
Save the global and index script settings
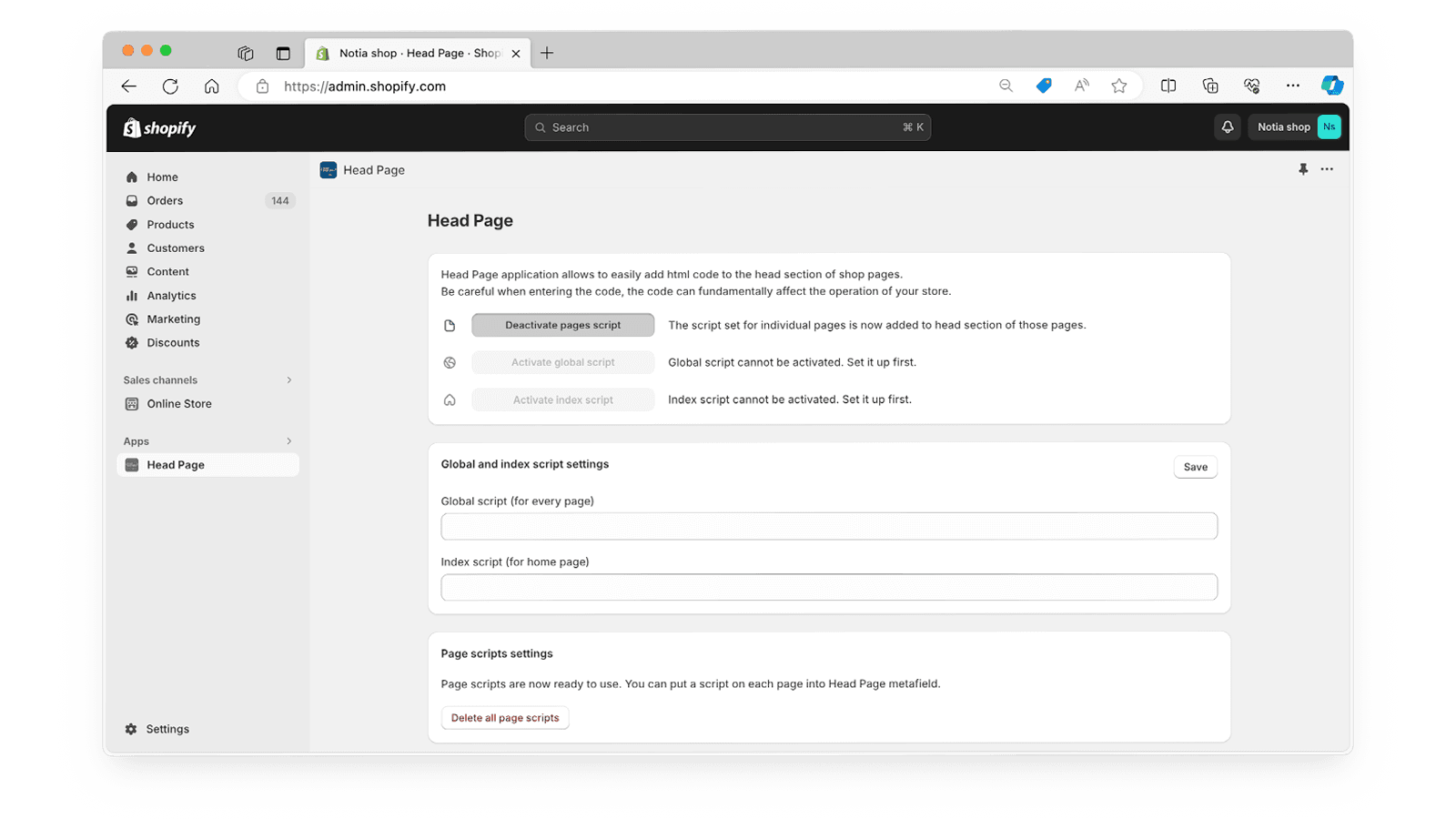pyautogui.click(x=1195, y=466)
